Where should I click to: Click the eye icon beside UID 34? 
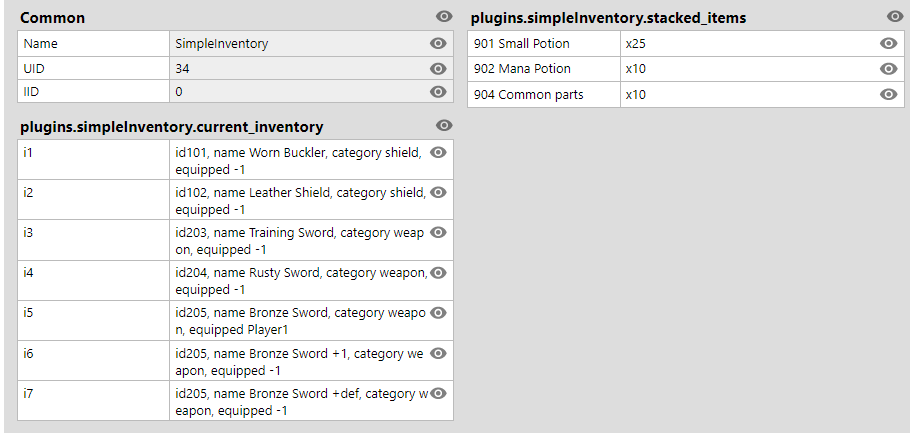(x=438, y=68)
